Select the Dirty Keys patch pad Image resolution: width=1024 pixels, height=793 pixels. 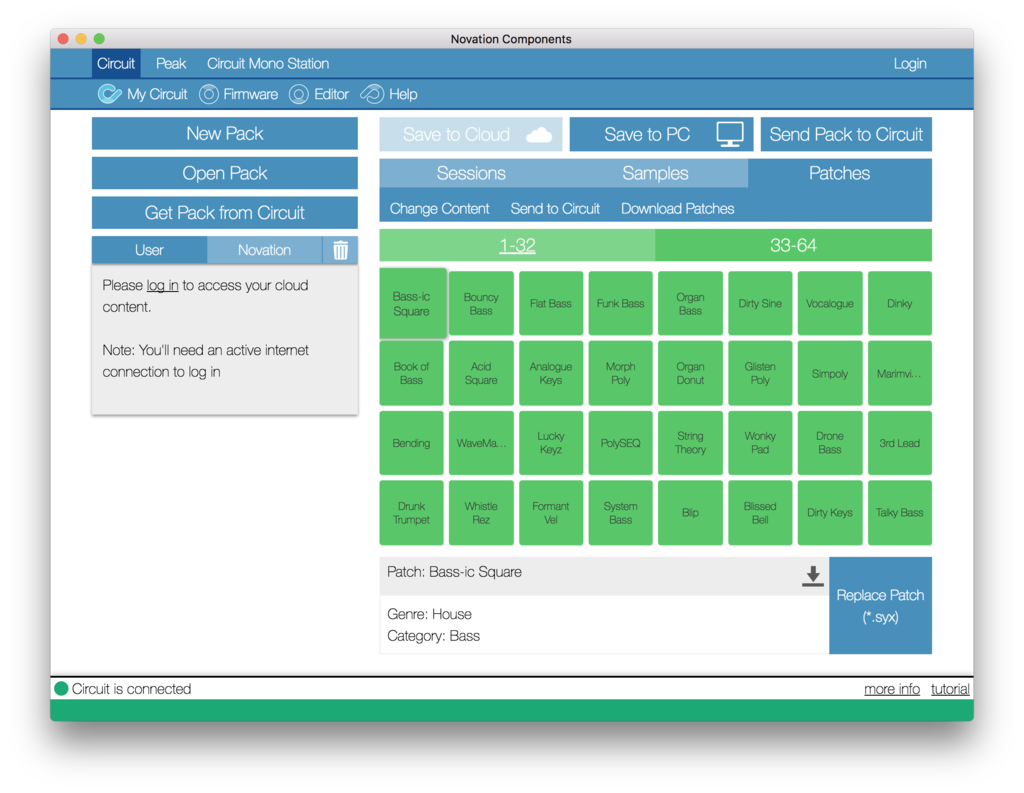coord(830,513)
